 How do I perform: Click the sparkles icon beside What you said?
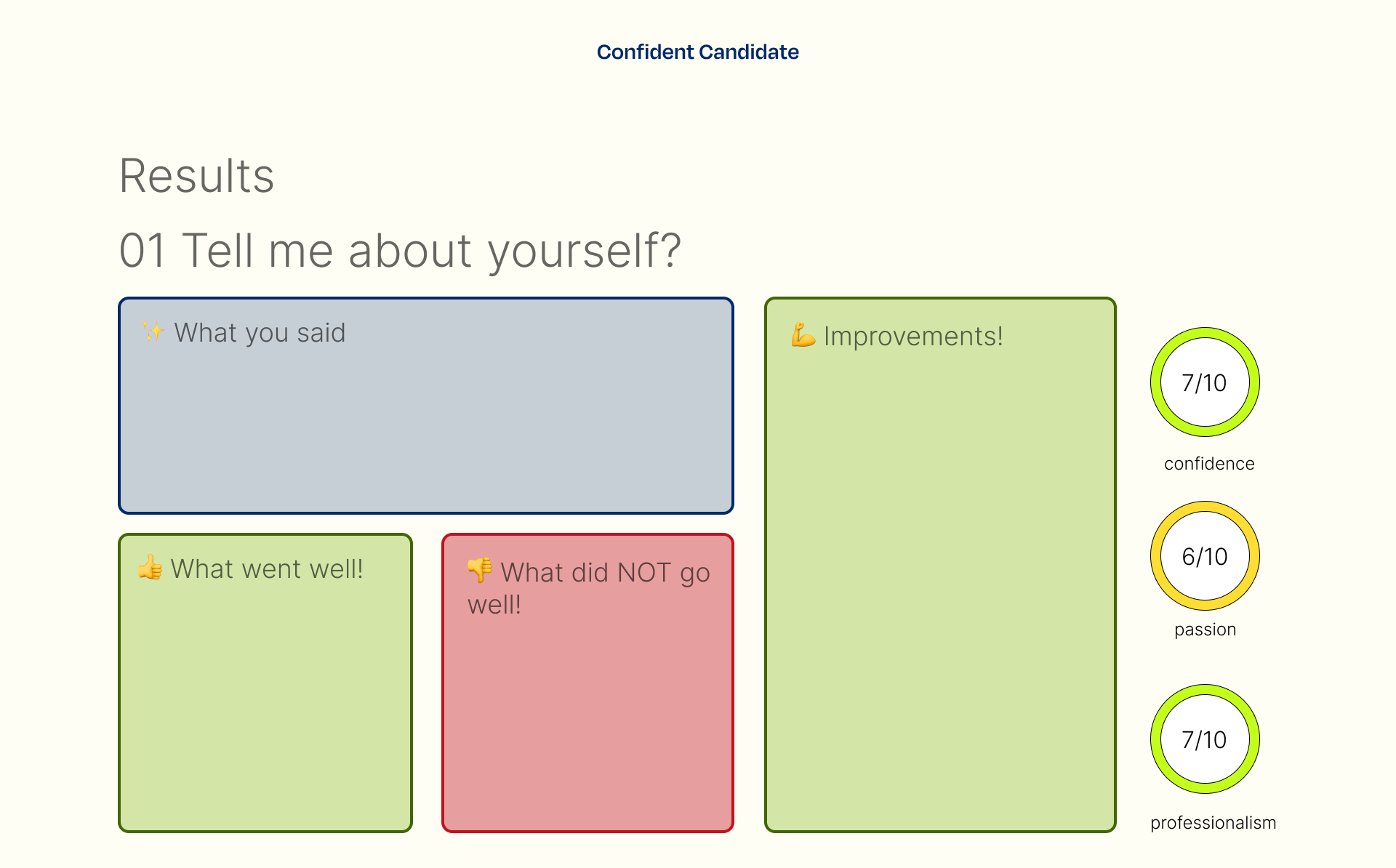[153, 332]
